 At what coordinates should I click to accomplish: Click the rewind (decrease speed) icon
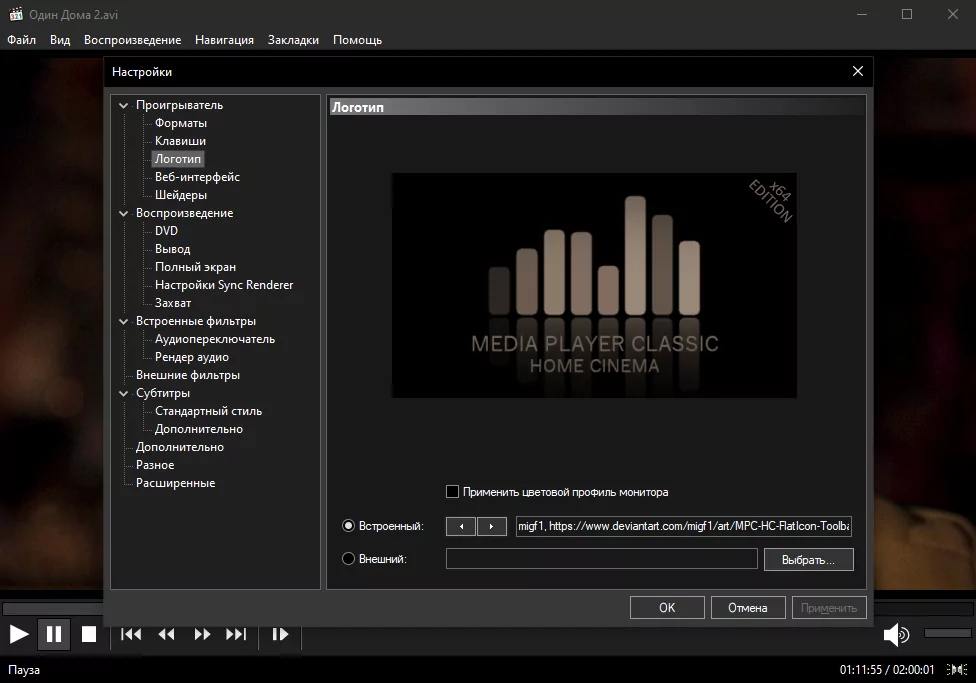coord(166,634)
